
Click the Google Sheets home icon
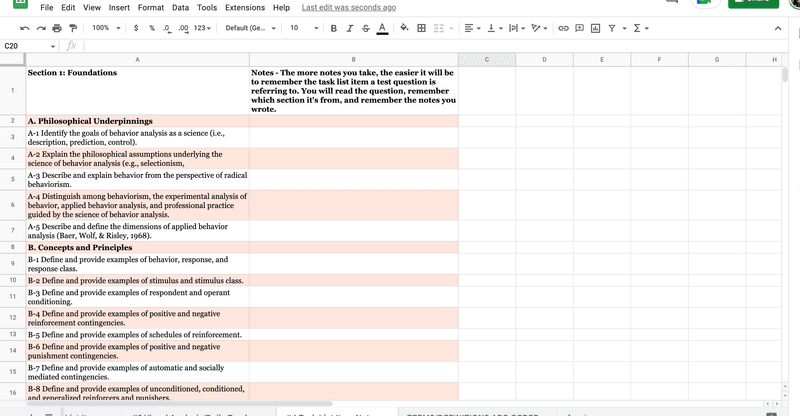pos(20,3)
